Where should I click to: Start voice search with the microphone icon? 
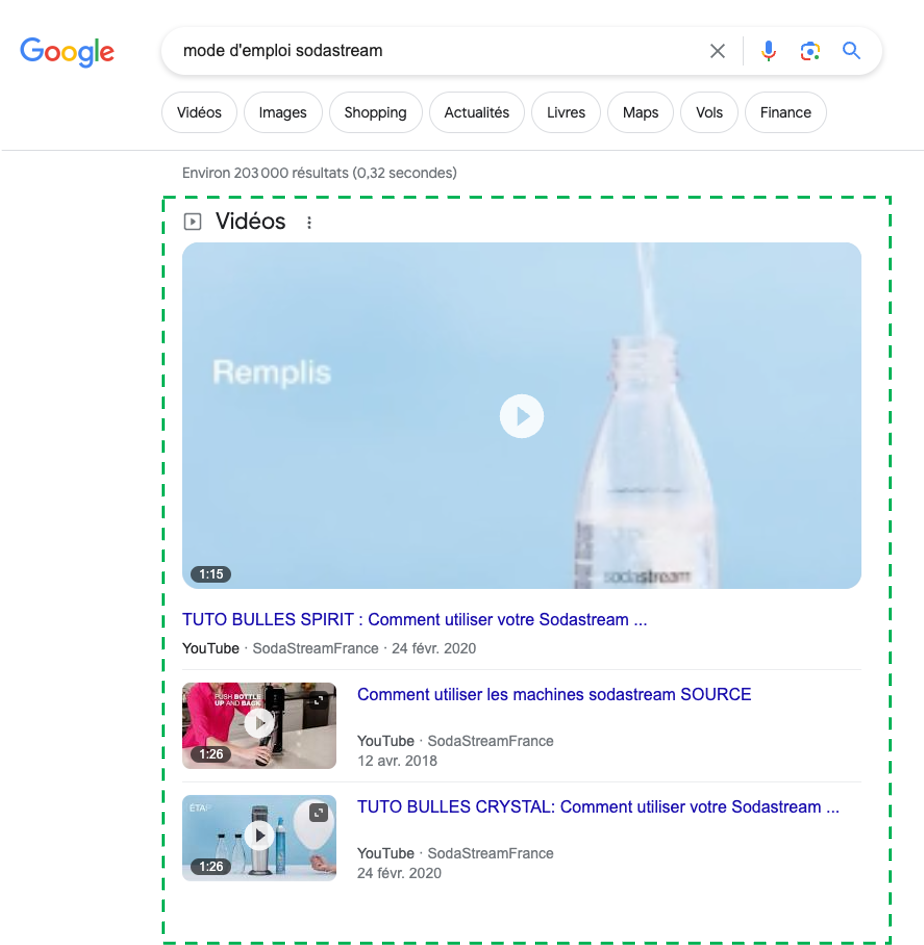tap(768, 51)
